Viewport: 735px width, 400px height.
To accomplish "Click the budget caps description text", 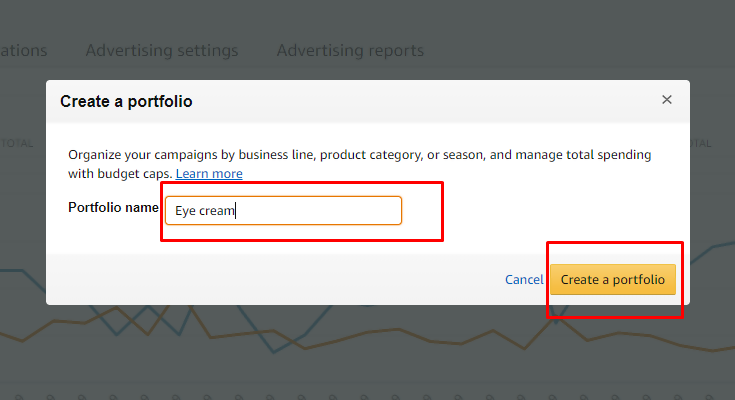I will [x=360, y=164].
